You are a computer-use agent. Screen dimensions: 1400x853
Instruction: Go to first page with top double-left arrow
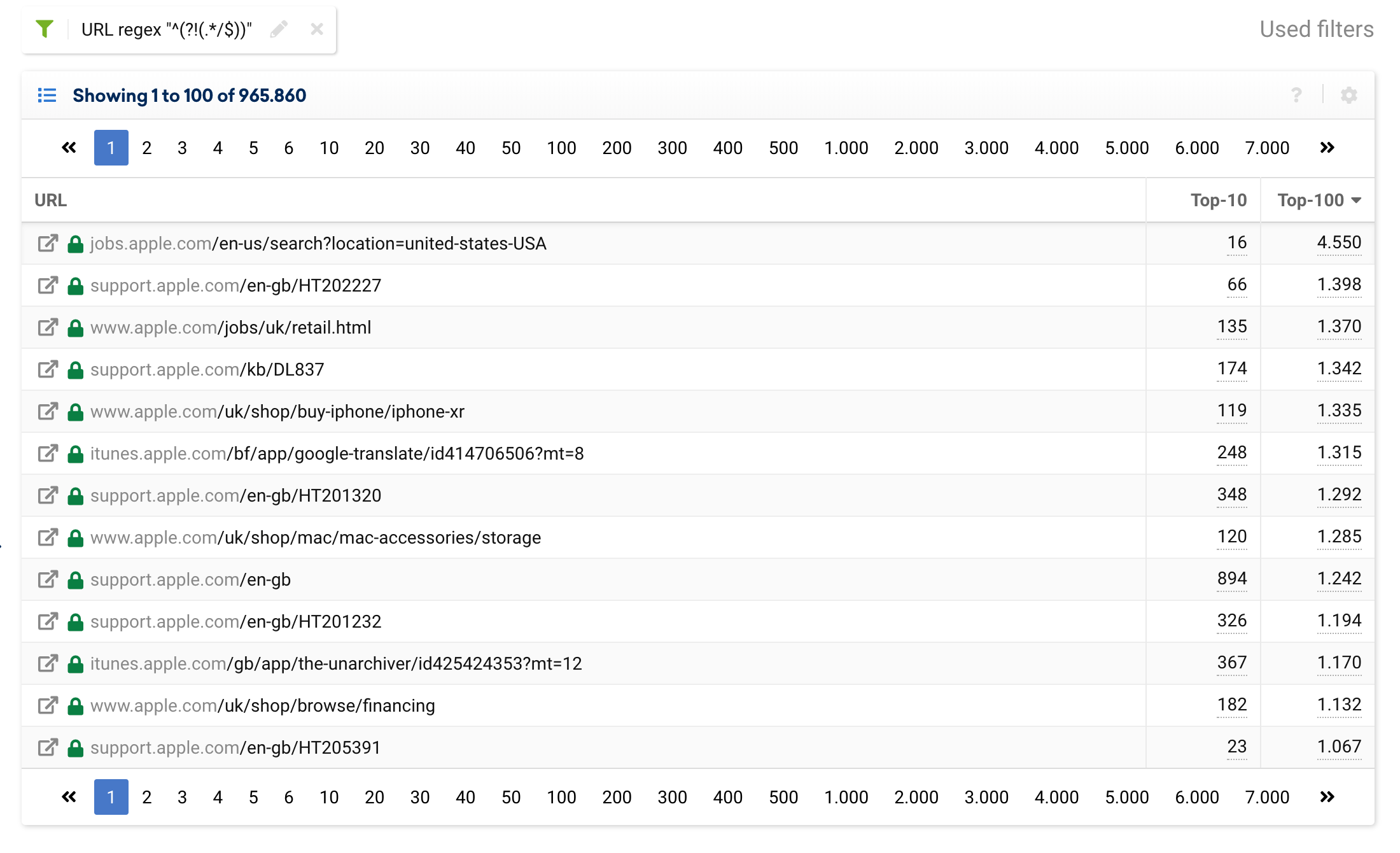[x=69, y=148]
